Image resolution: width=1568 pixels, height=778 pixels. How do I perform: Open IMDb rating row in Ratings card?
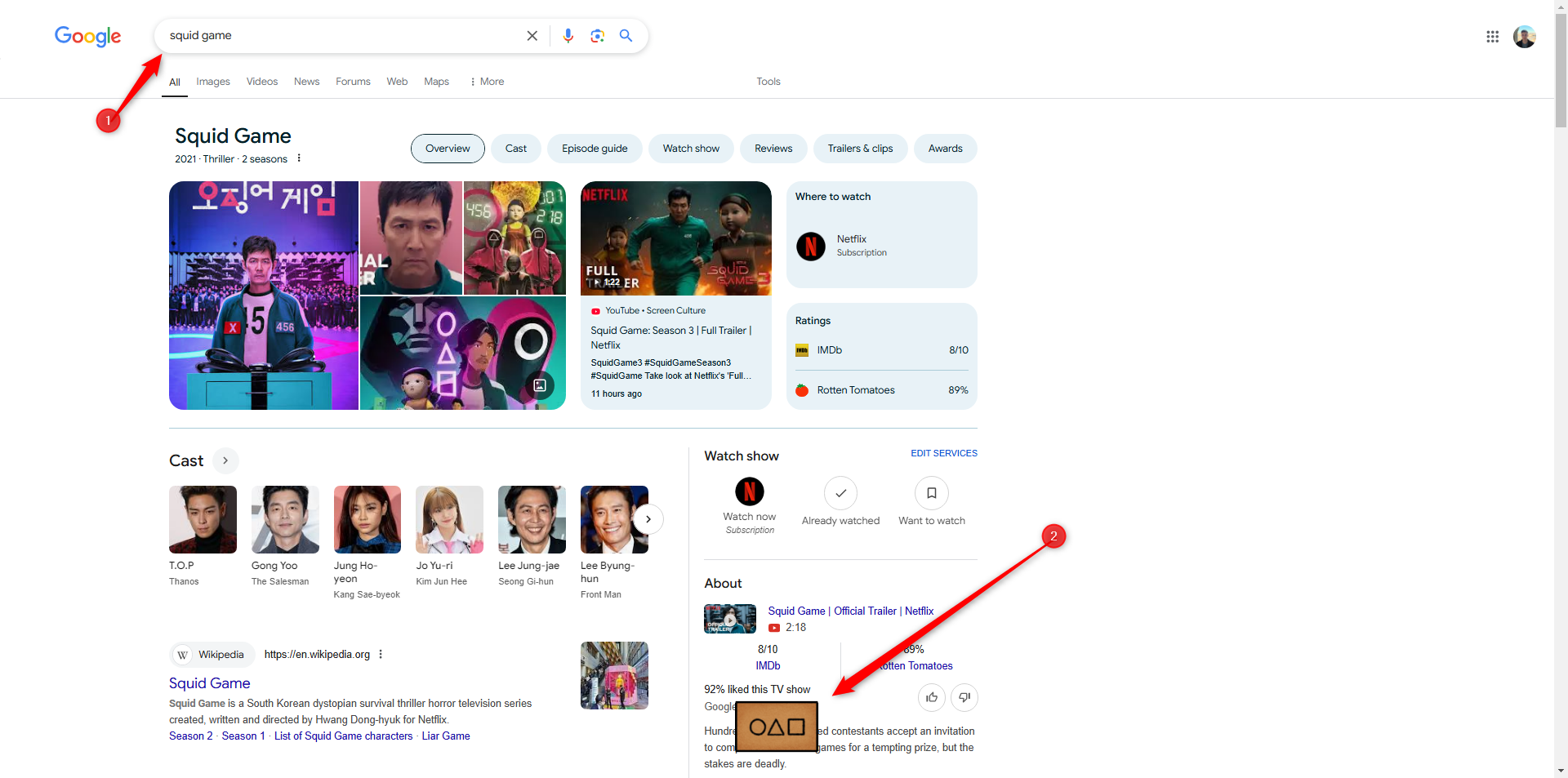pos(882,350)
